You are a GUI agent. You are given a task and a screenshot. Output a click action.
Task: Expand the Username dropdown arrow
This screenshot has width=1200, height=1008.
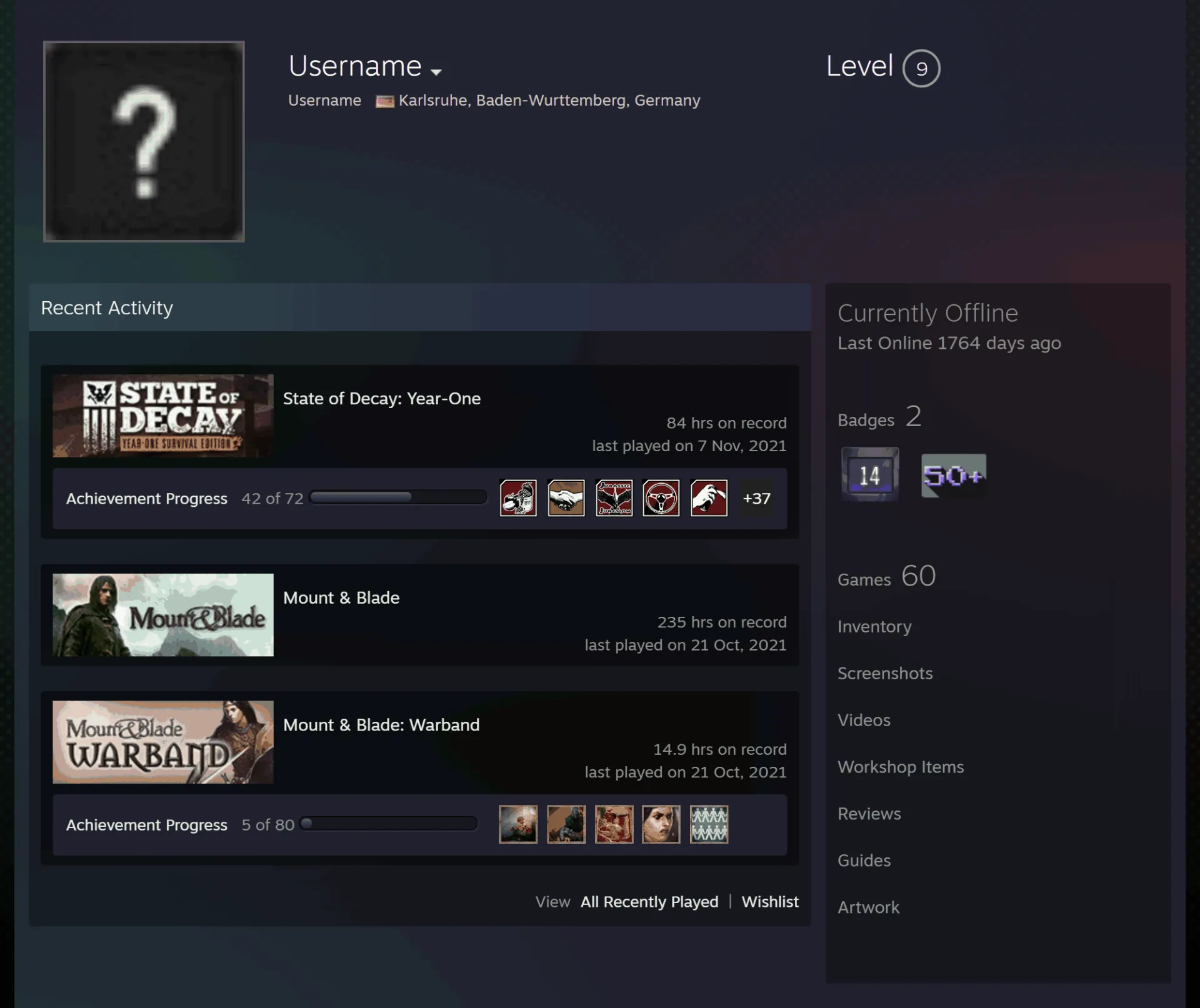(436, 72)
